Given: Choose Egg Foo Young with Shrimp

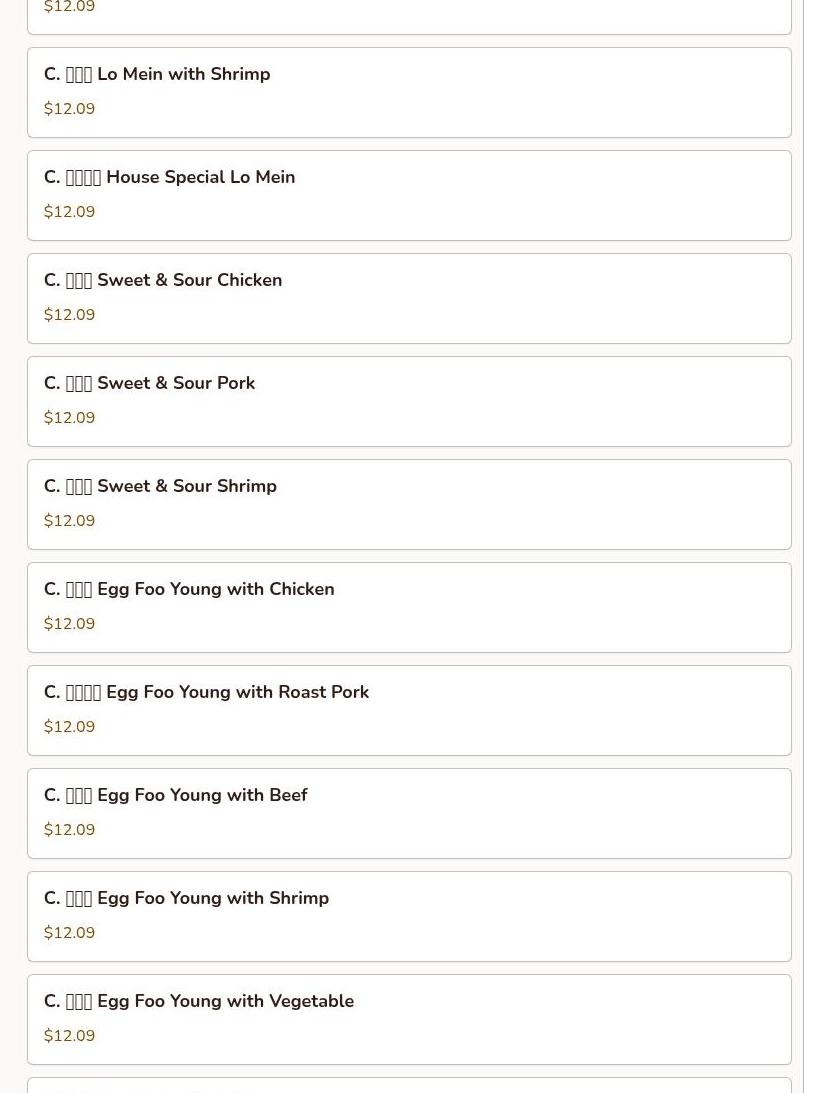Looking at the screenshot, I should coord(186,899).
